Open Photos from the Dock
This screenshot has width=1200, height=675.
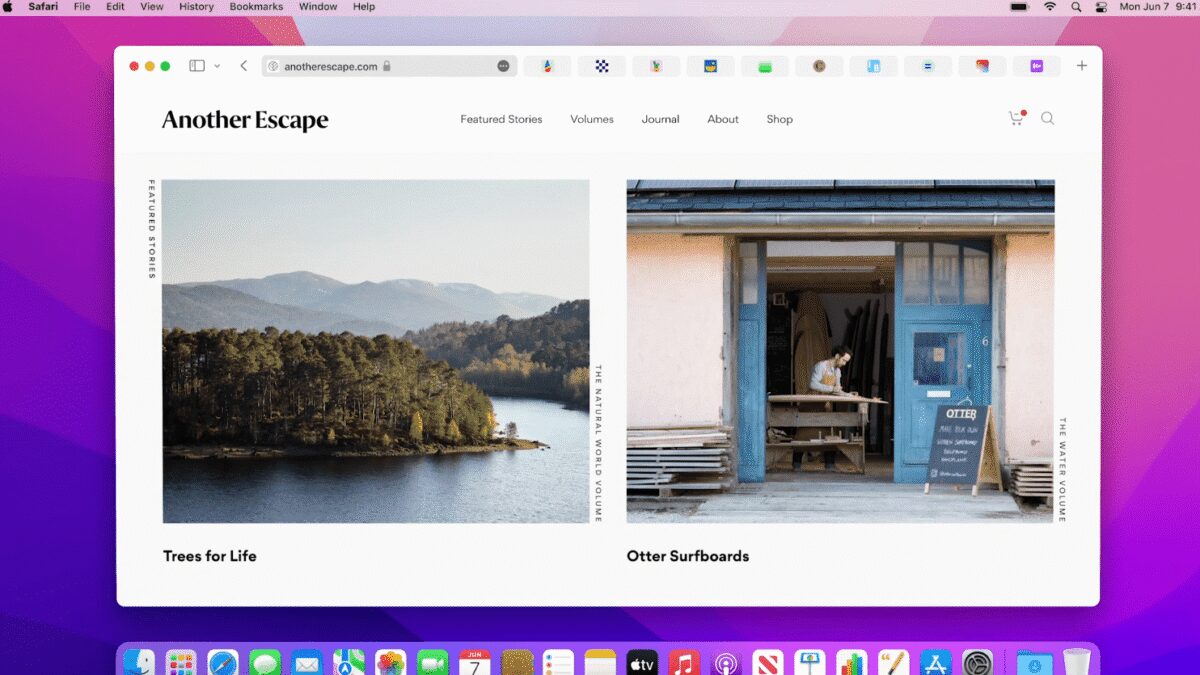pyautogui.click(x=390, y=661)
